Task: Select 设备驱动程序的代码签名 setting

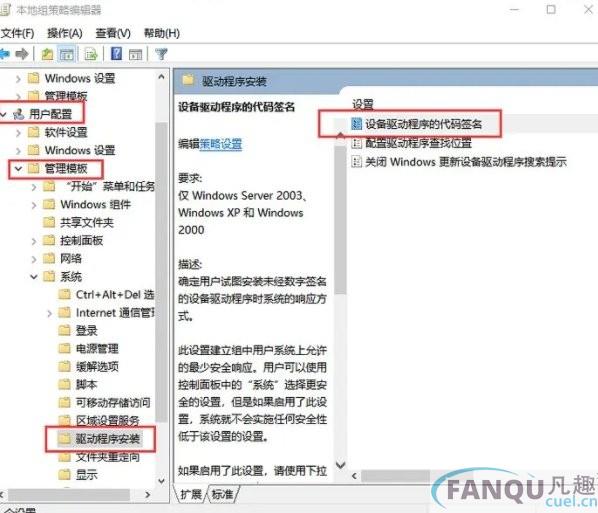Action: (423, 124)
